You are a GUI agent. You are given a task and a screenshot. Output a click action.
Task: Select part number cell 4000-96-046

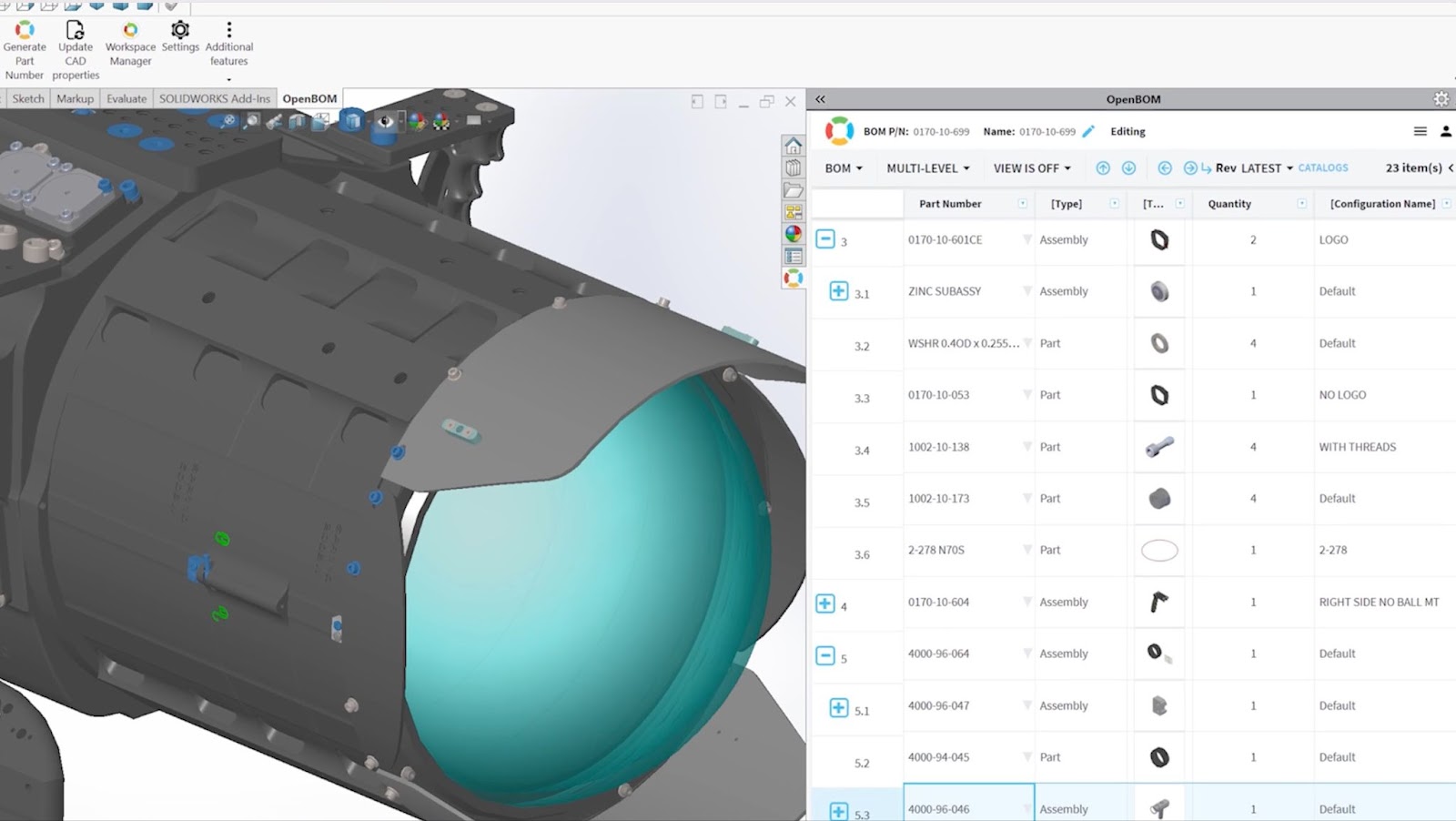click(968, 803)
